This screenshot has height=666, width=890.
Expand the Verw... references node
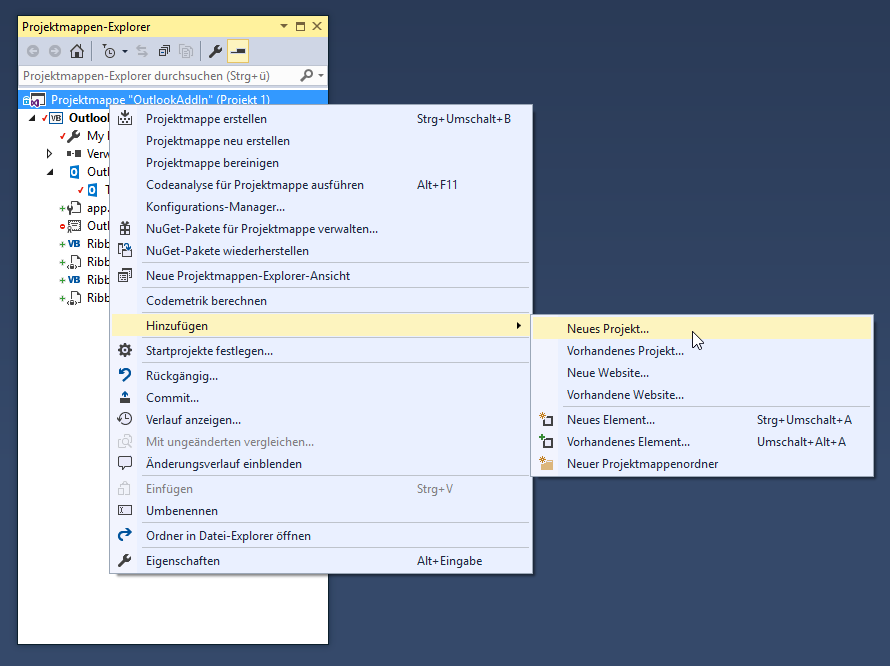49,153
